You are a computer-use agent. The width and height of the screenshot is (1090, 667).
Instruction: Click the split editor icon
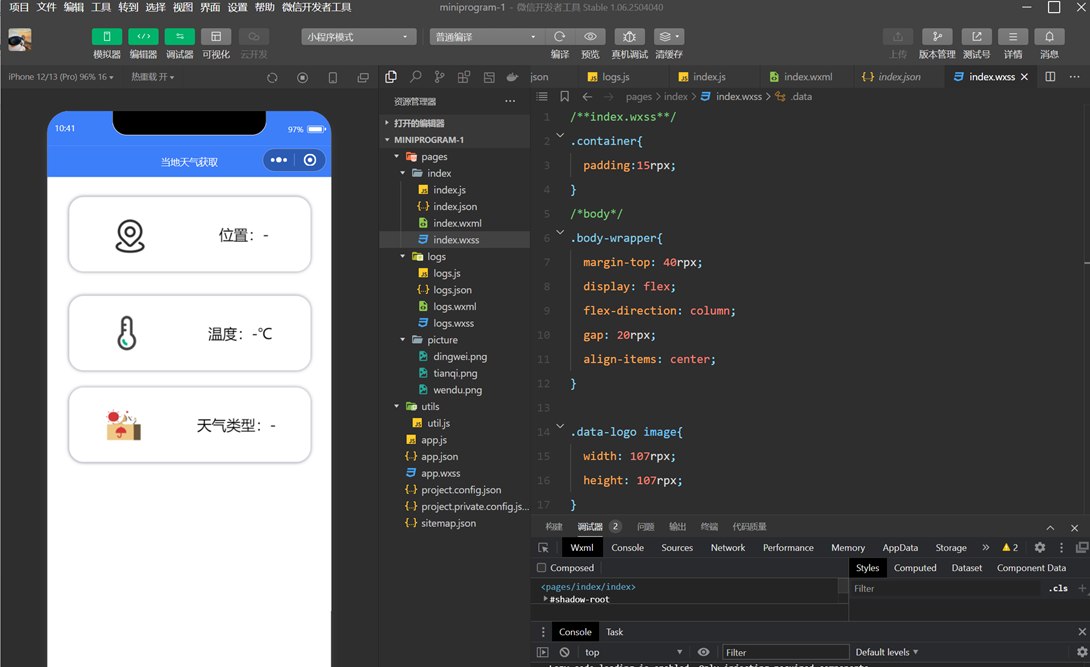[1050, 77]
